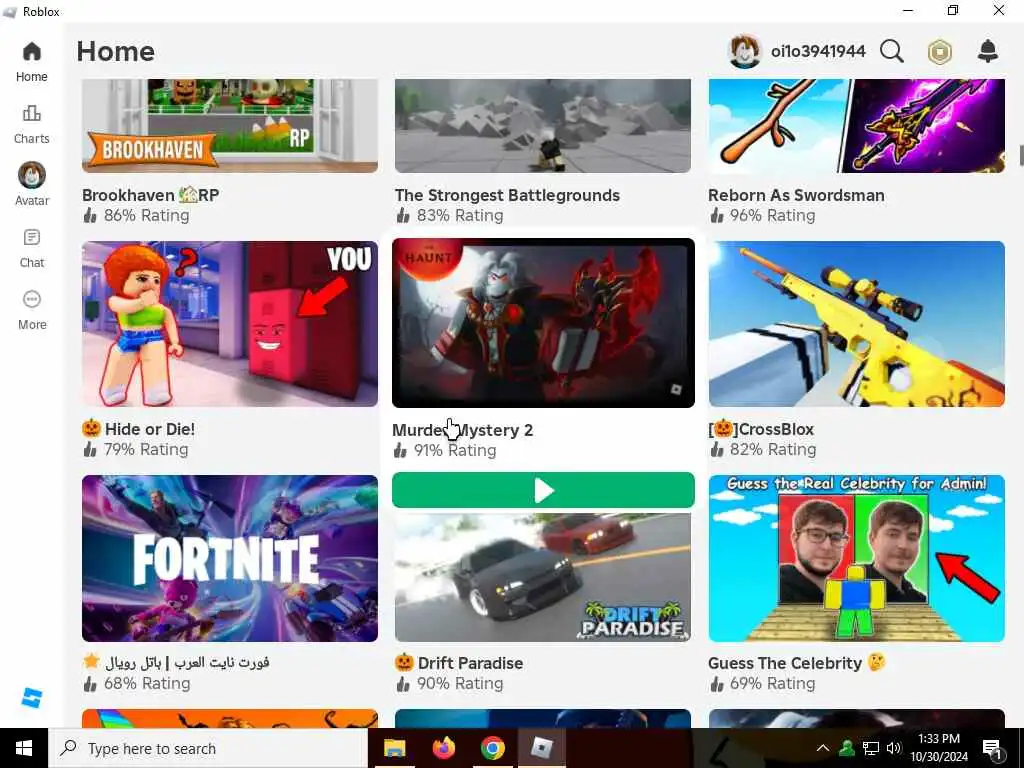Click the 79% Rating text

click(x=146, y=449)
